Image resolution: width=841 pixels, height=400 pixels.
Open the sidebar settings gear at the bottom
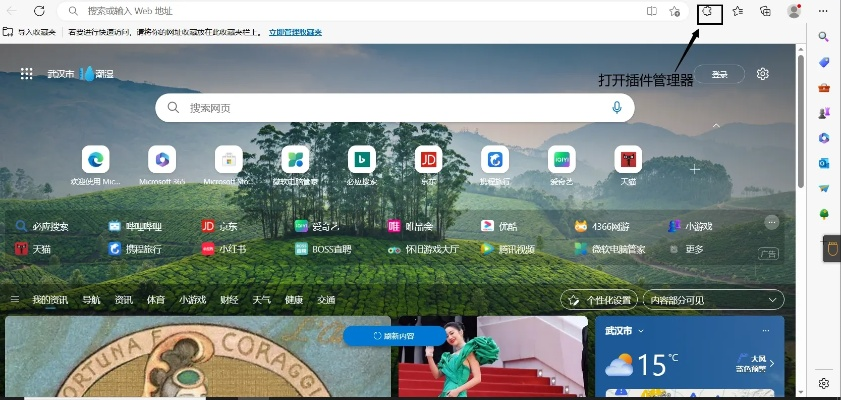pyautogui.click(x=824, y=383)
